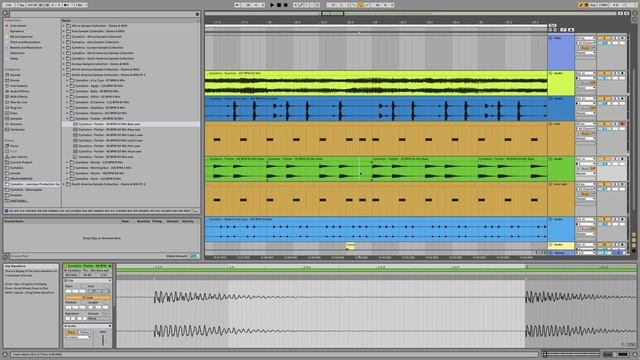
Task: Open lime Audio track input type chooser
Action: pos(586,73)
